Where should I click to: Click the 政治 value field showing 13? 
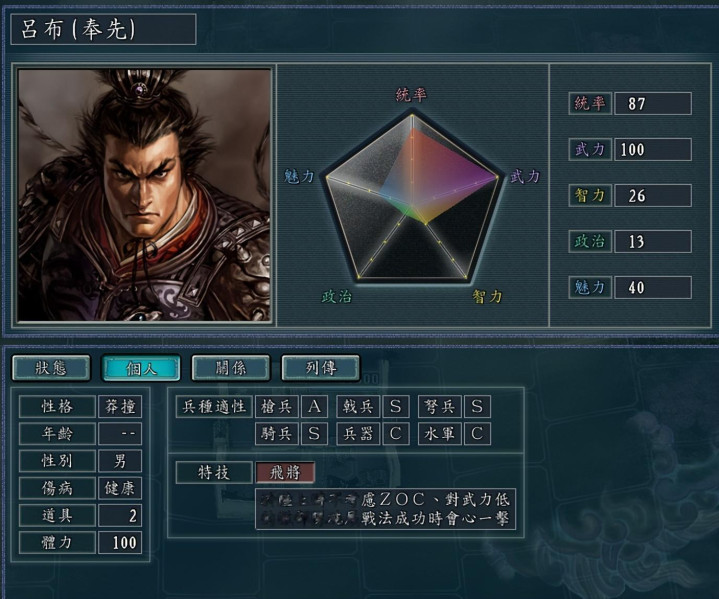pyautogui.click(x=653, y=242)
